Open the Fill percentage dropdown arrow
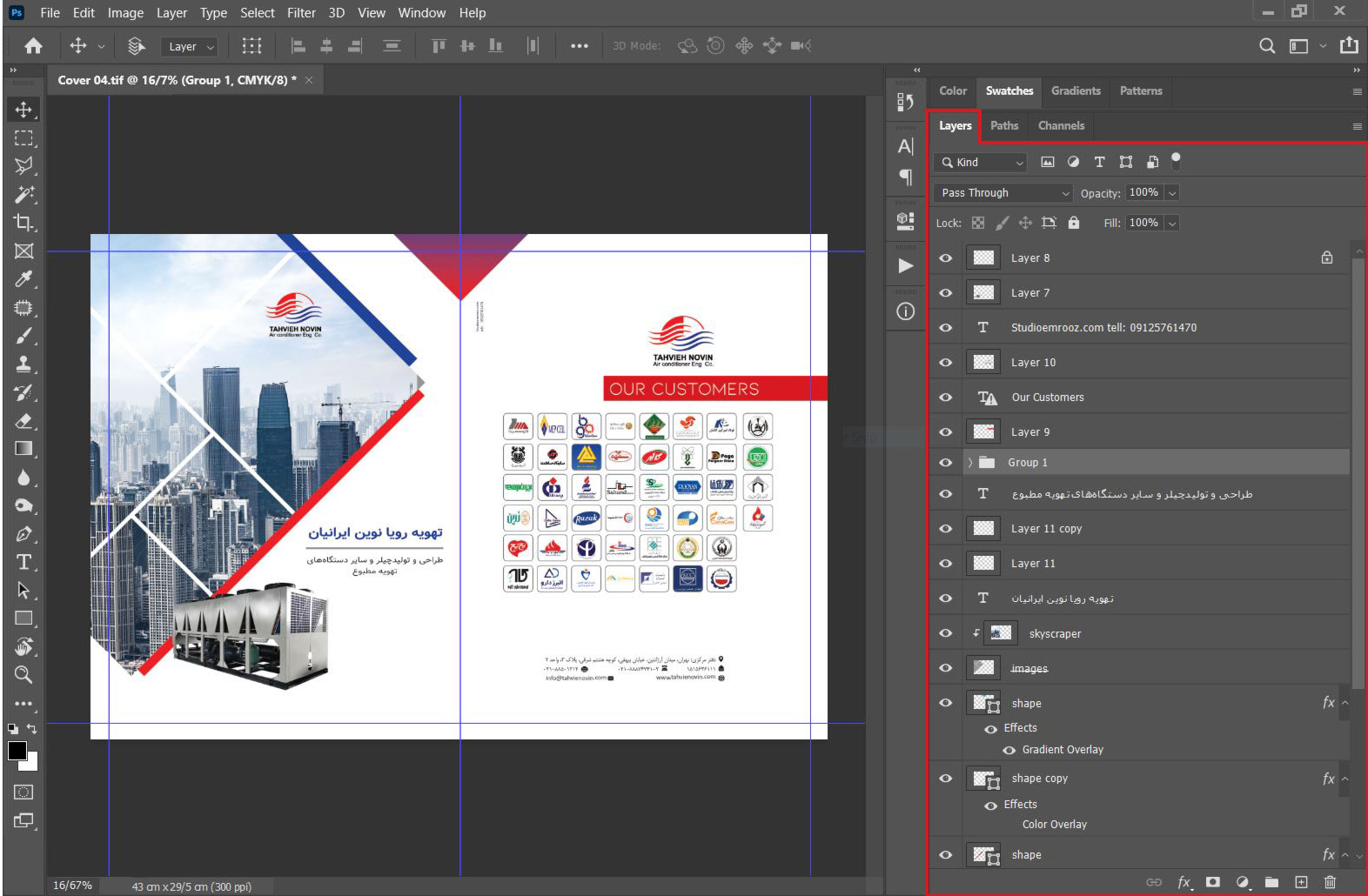Viewport: 1368px width, 896px height. 1172,224
